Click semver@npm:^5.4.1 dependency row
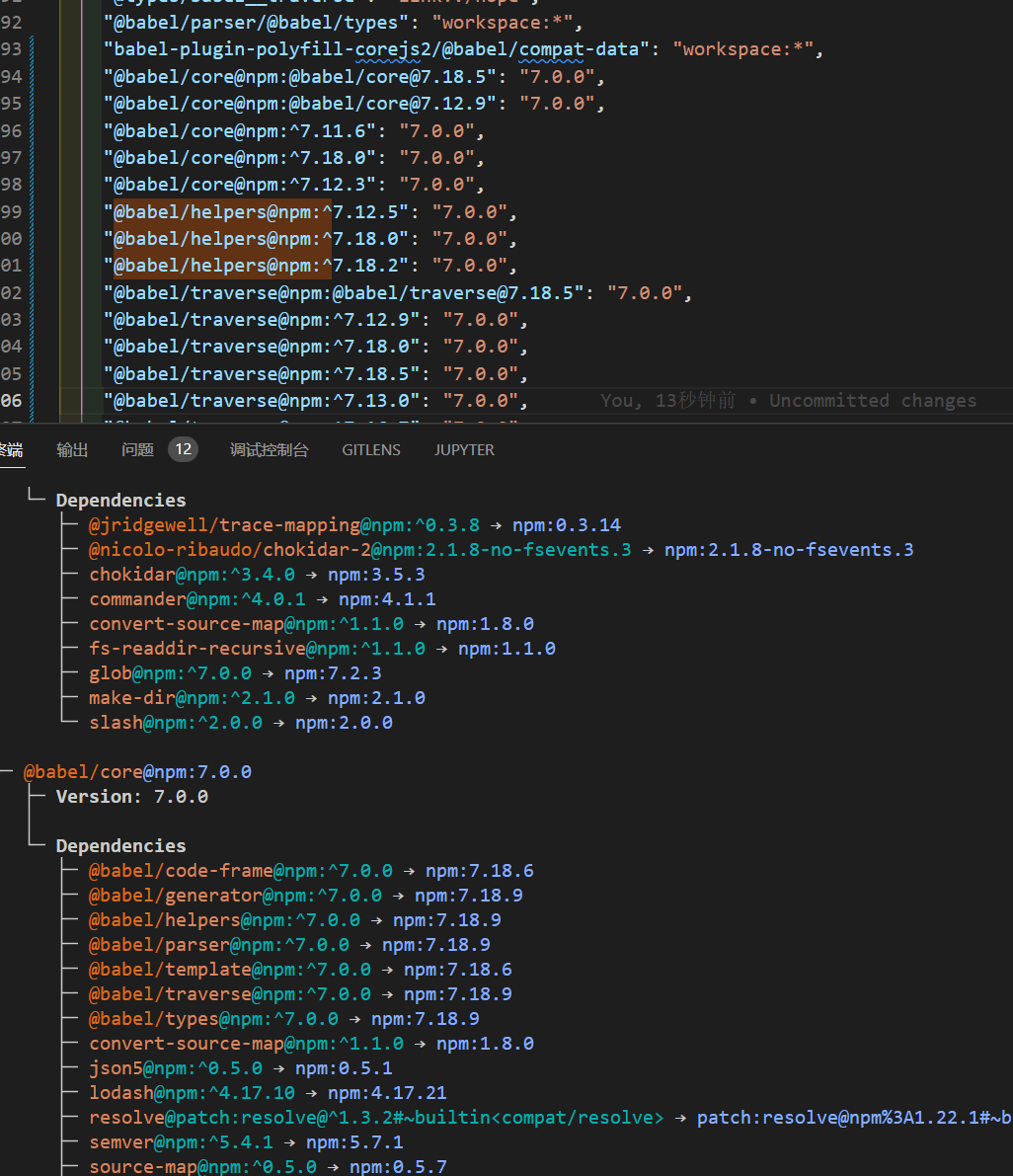The image size is (1013, 1176). (x=246, y=1143)
